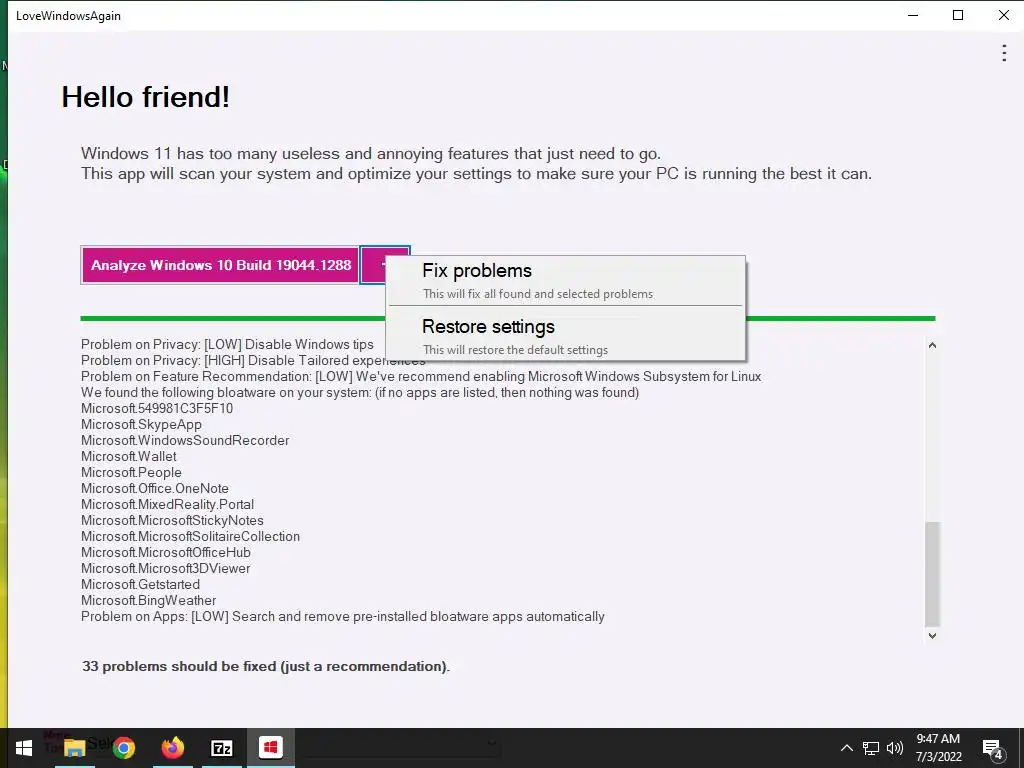Select the Microsoft.Getstarted entry

coord(140,584)
